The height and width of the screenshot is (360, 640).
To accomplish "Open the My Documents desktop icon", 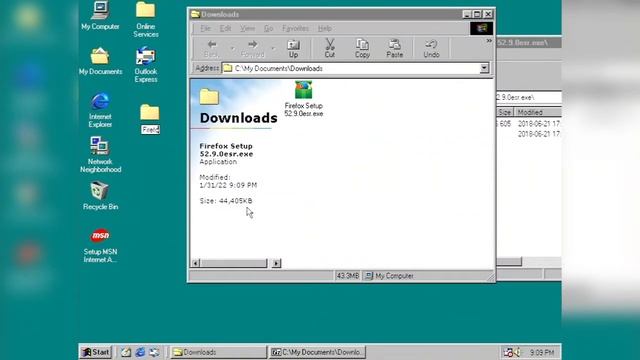I will click(100, 61).
